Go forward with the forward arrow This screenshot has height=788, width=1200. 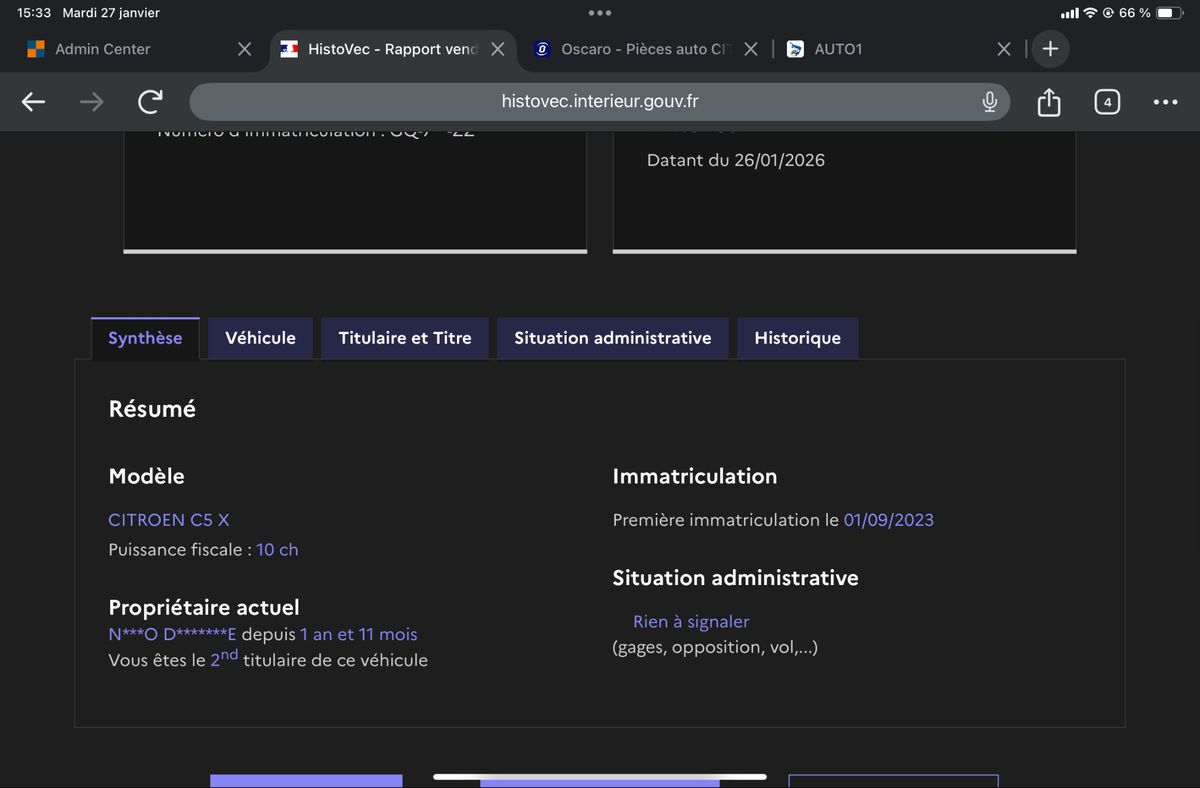point(92,101)
